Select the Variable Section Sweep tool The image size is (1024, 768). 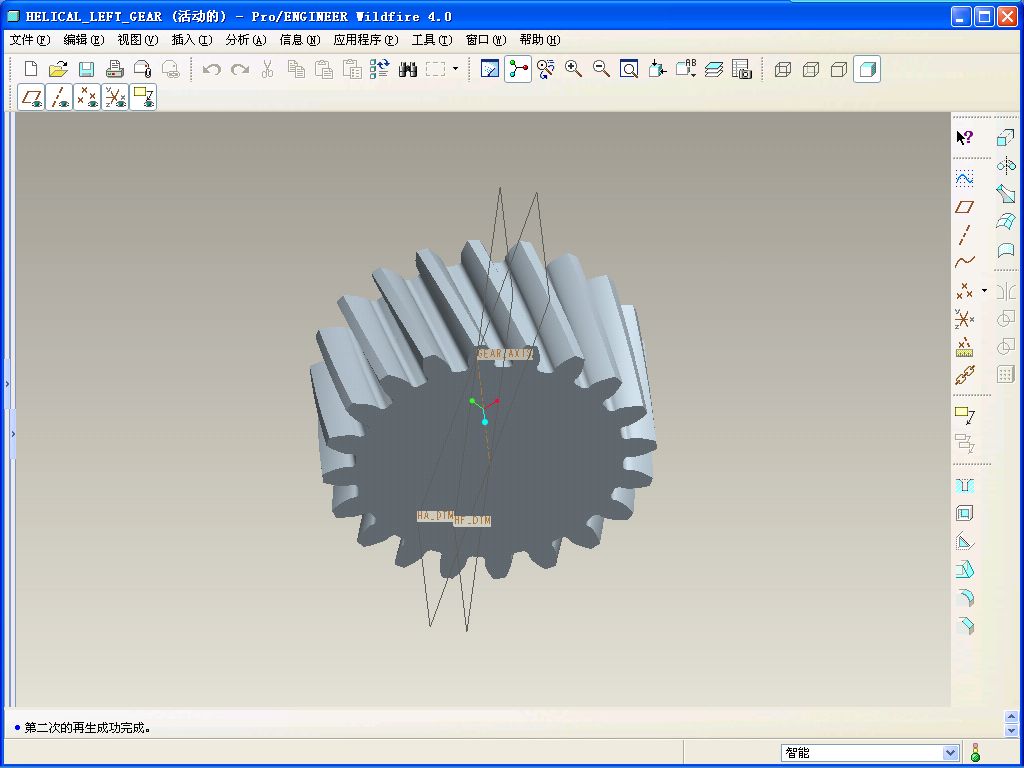pyautogui.click(x=1006, y=193)
